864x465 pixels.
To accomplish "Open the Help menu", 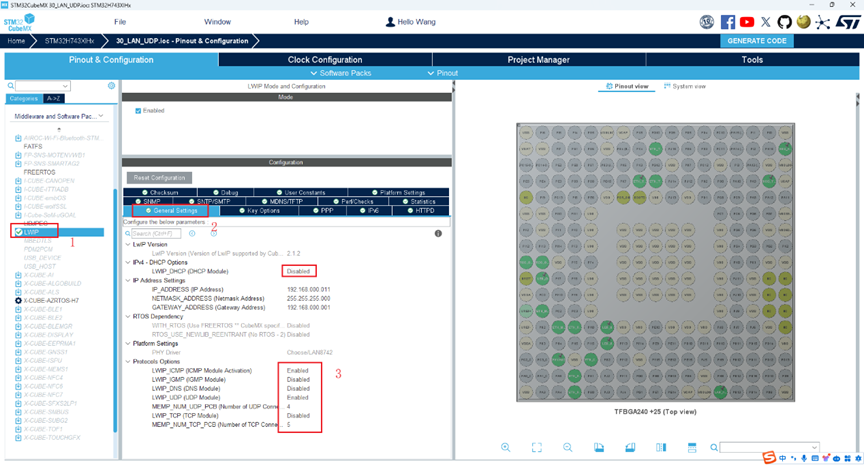I will [301, 22].
